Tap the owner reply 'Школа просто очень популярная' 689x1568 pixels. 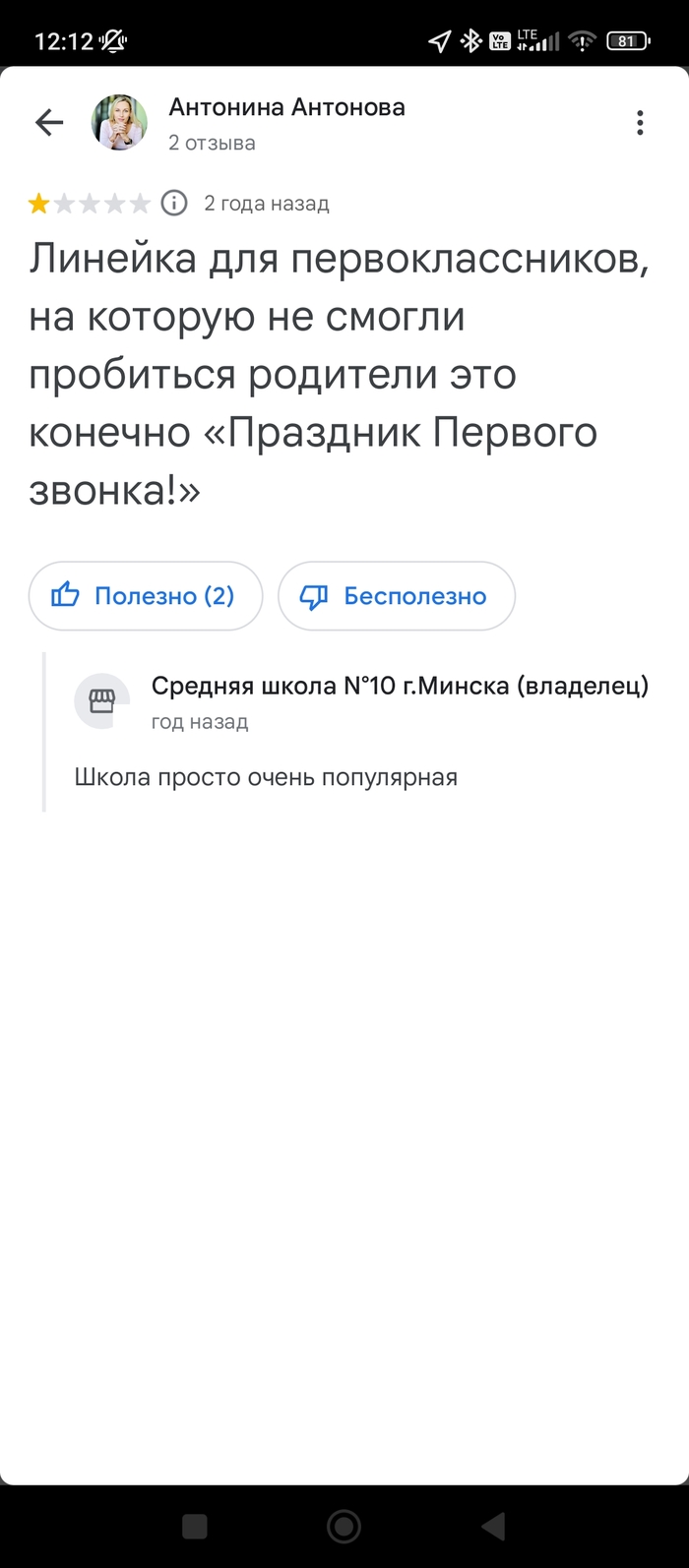[x=266, y=777]
